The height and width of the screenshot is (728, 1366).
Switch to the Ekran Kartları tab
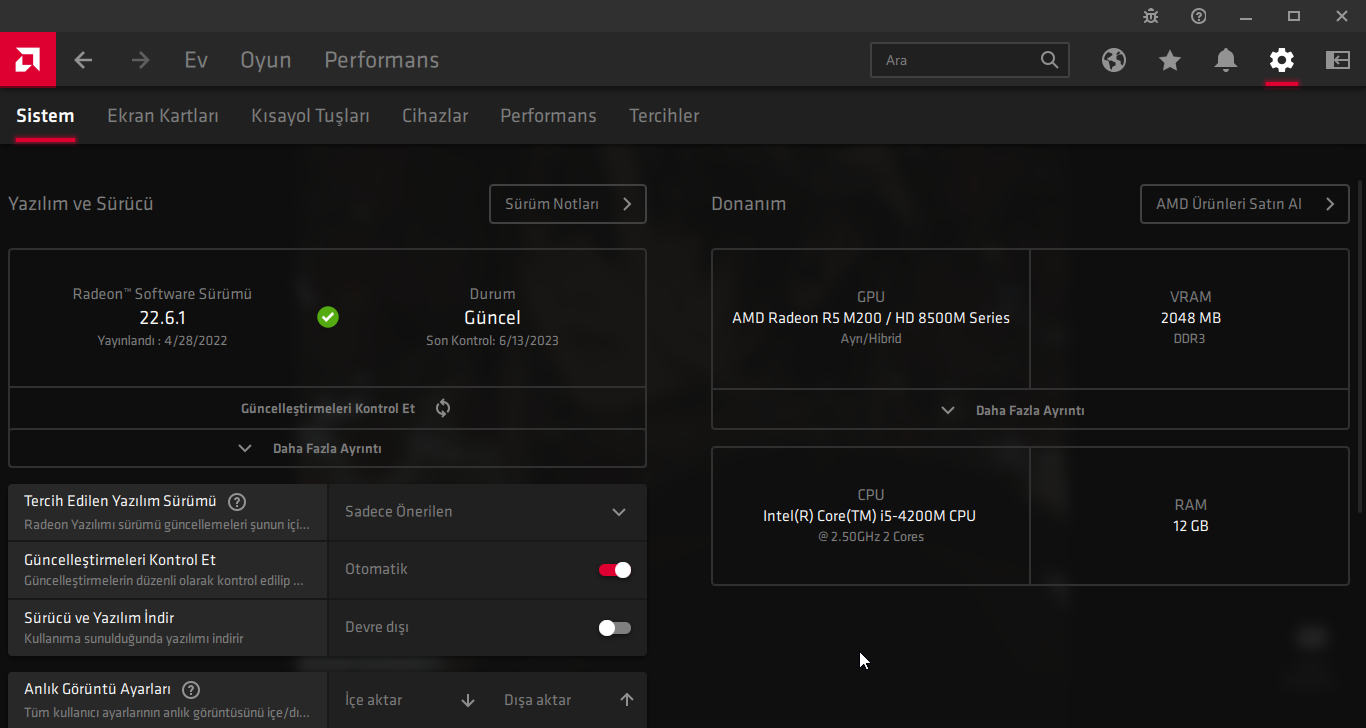163,116
